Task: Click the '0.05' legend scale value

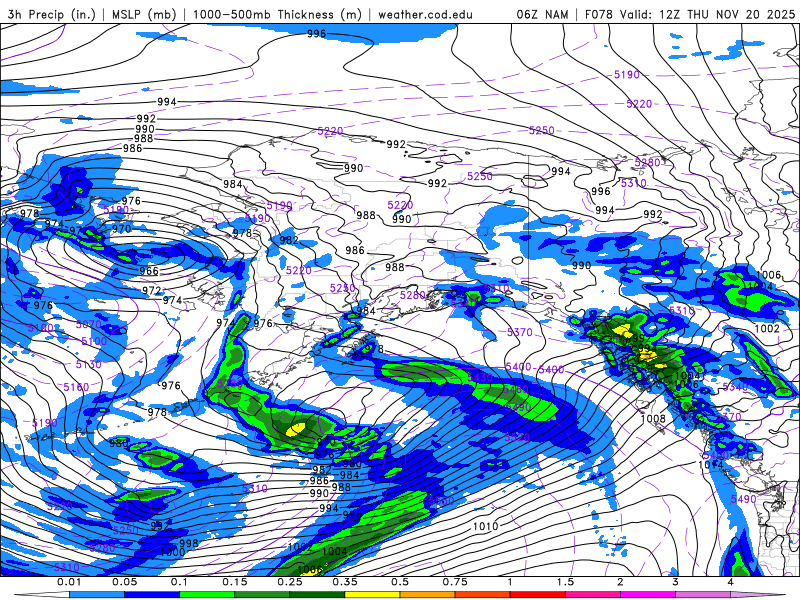Action: [124, 582]
